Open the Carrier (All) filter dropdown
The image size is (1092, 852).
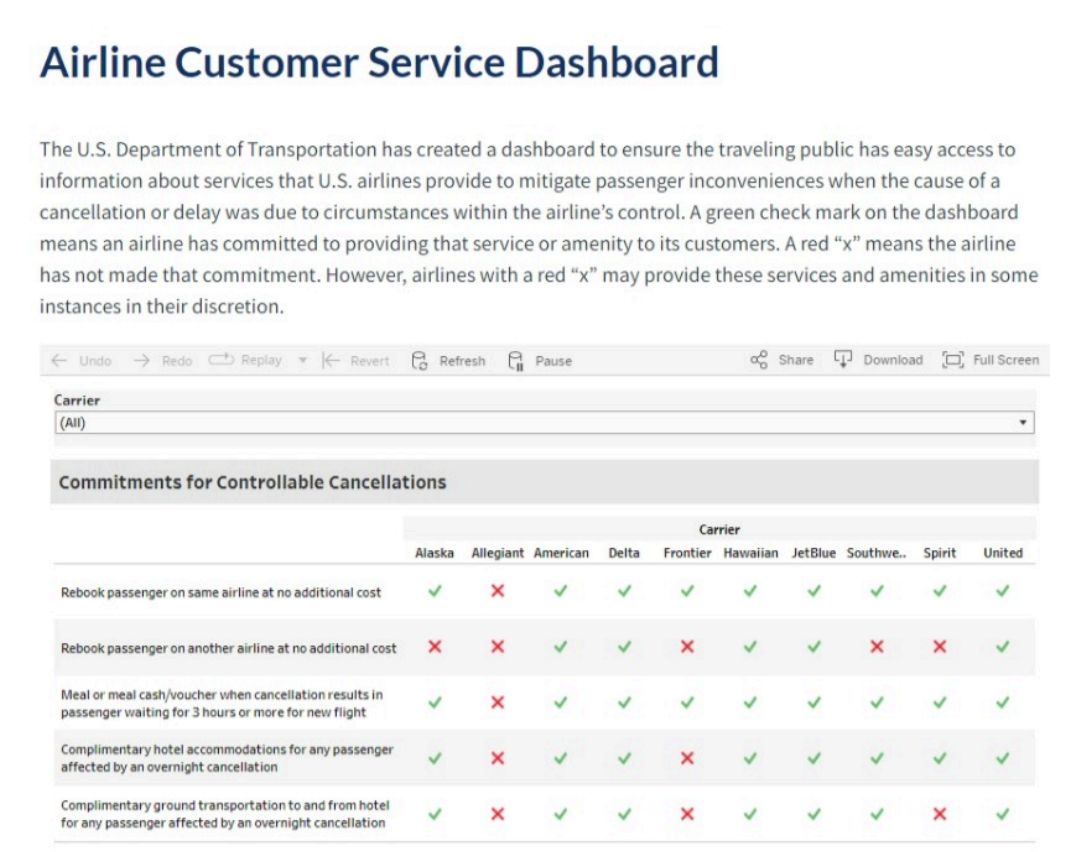pos(545,422)
